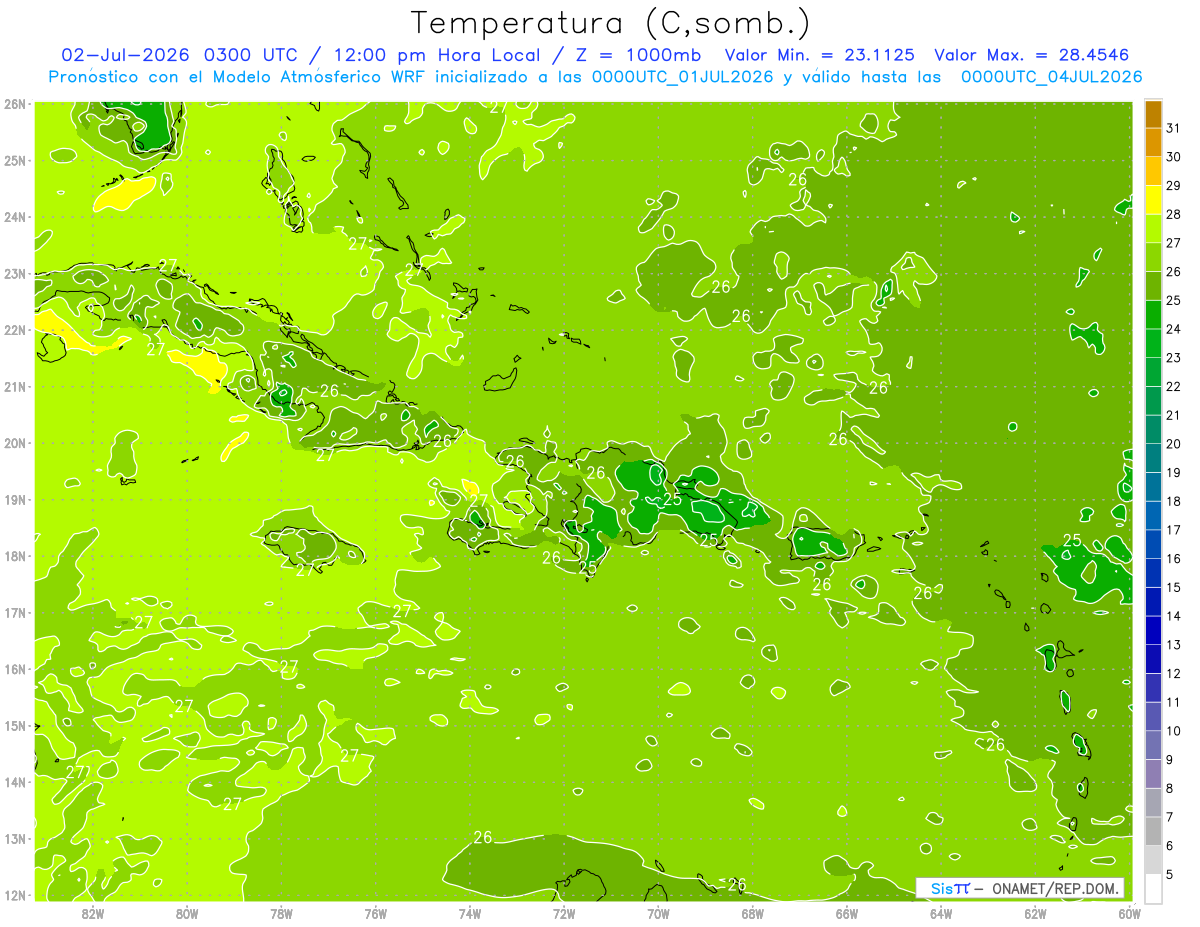This screenshot has height=927, width=1200.
Task: Click colorbar swatch between 23 and 24
Action: pos(1153,343)
